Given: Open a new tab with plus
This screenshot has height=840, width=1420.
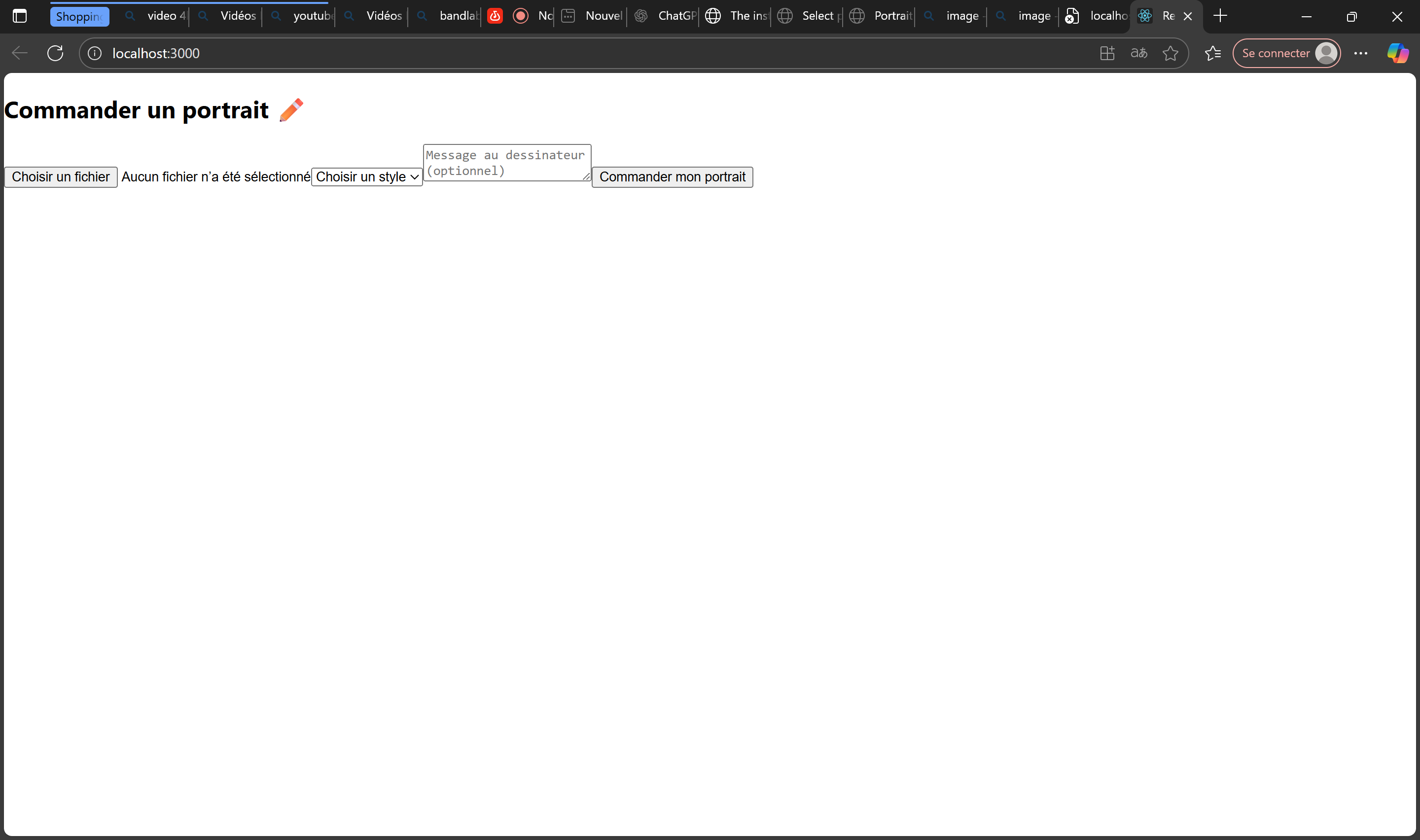Looking at the screenshot, I should [1220, 16].
